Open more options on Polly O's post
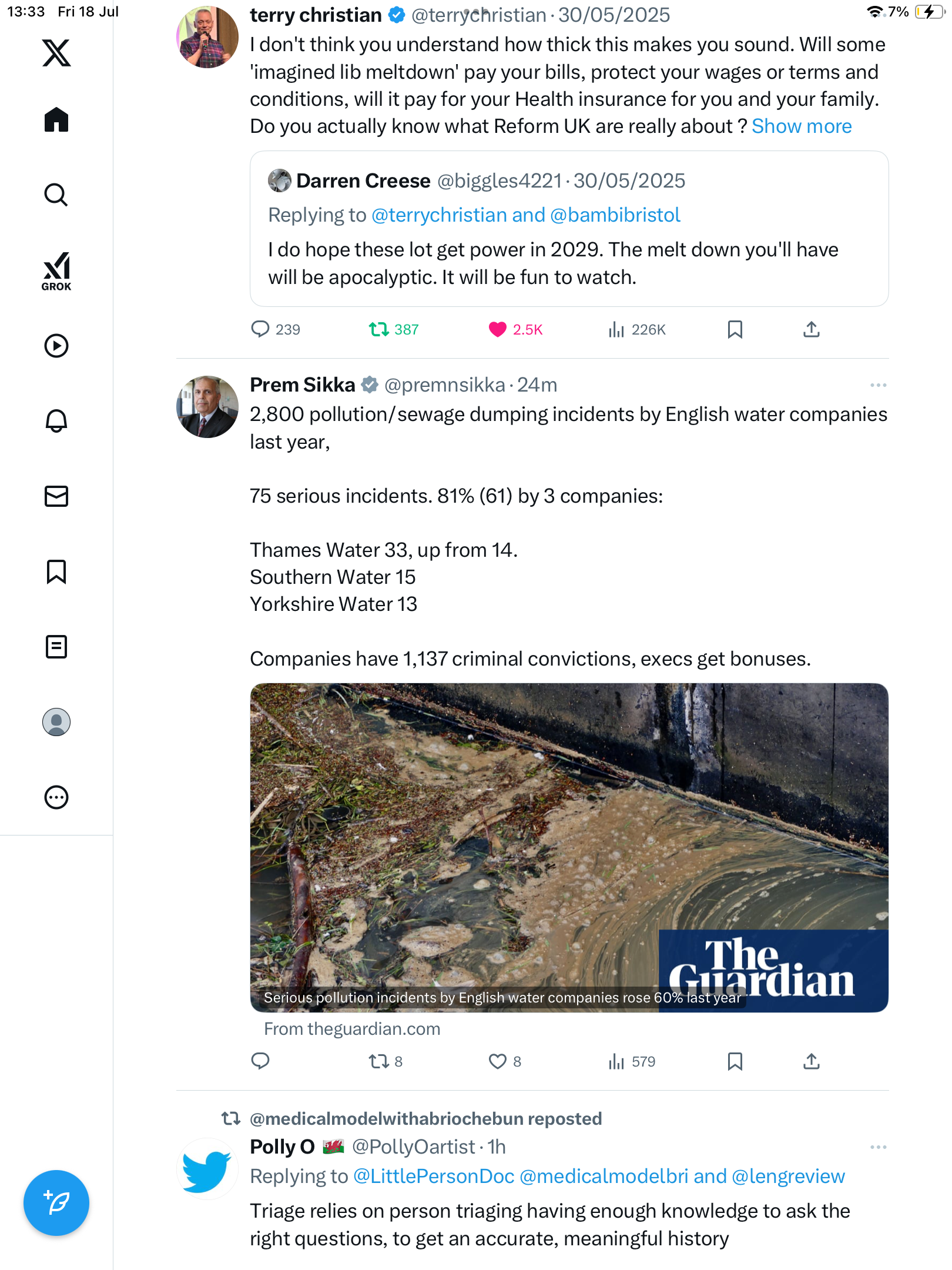Screen dimensions: 952x1270 pyautogui.click(x=878, y=1147)
